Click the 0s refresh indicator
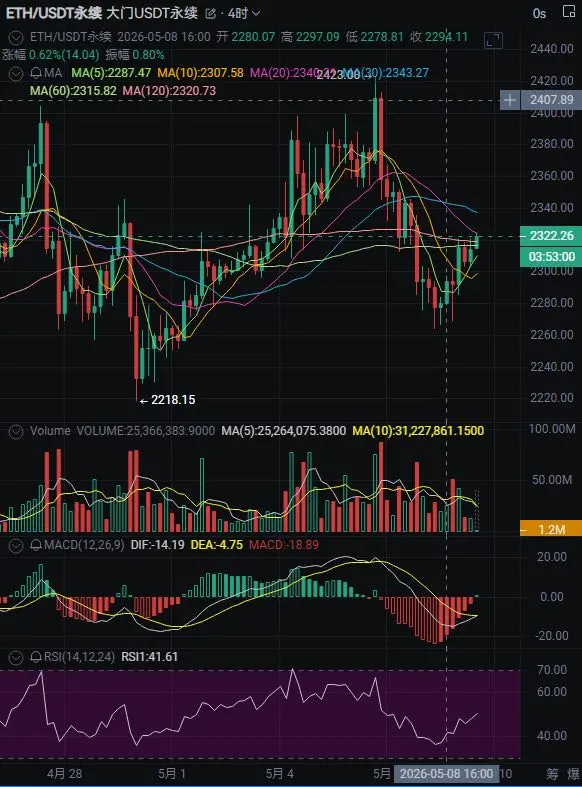 point(539,14)
